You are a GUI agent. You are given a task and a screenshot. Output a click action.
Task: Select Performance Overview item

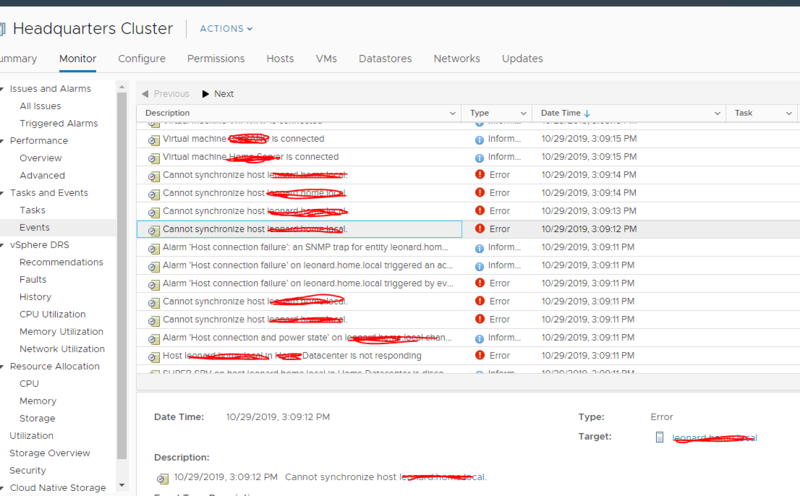coord(41,158)
